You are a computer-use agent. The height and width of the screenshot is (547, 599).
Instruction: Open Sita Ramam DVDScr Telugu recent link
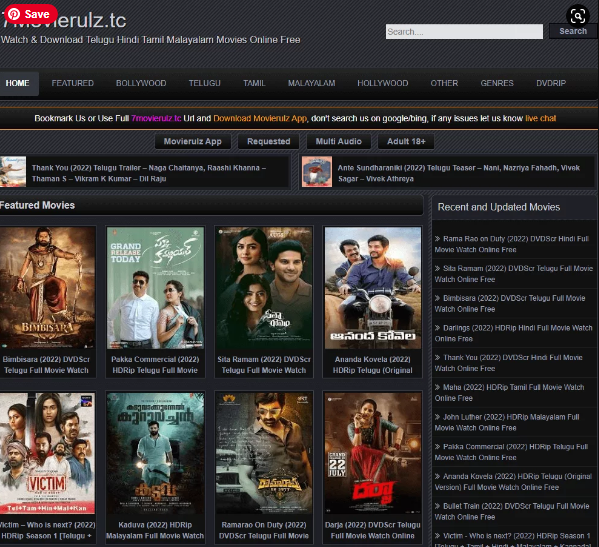[513, 274]
